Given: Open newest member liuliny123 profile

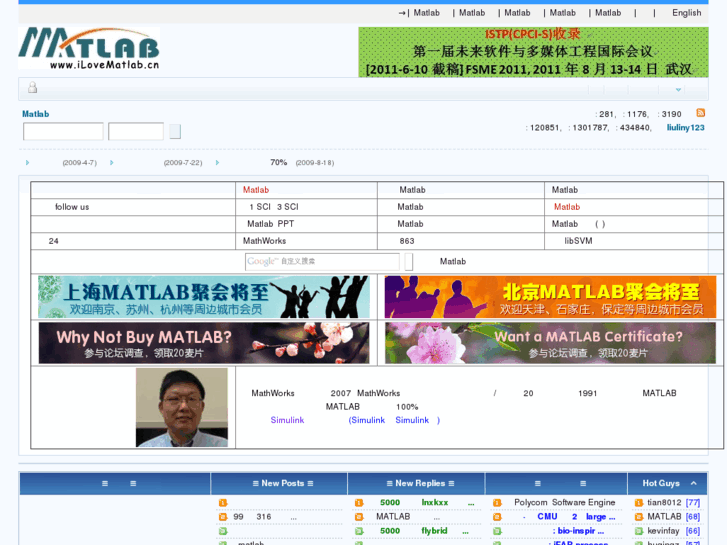Looking at the screenshot, I should pyautogui.click(x=685, y=128).
